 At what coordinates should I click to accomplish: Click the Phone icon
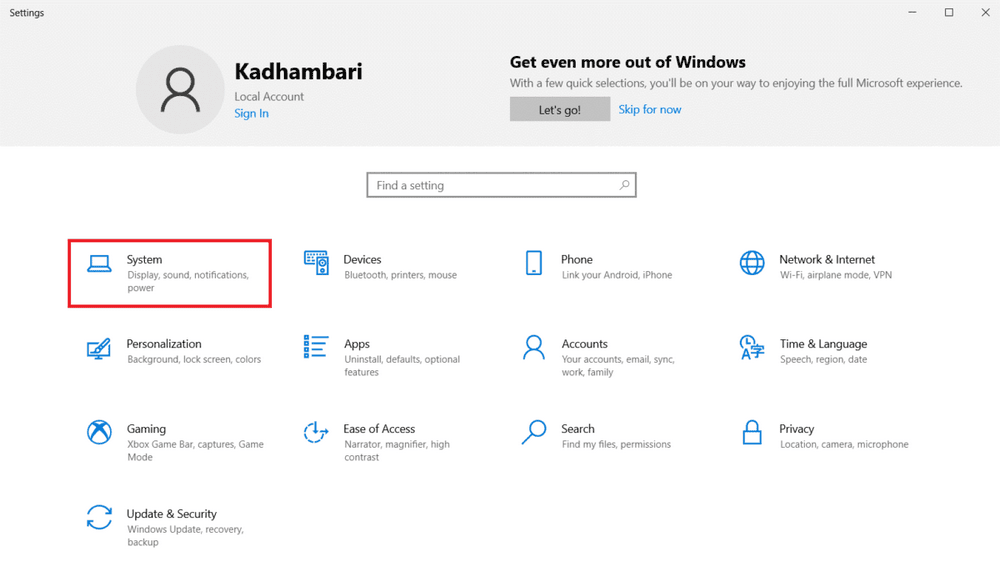click(x=534, y=263)
